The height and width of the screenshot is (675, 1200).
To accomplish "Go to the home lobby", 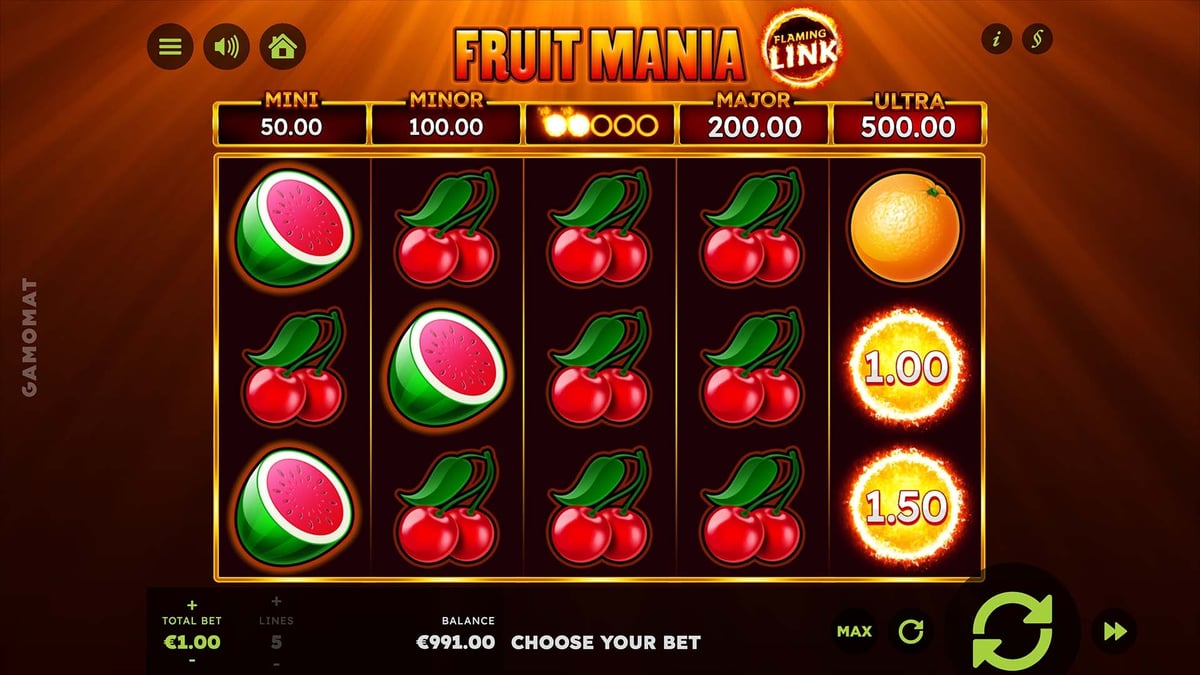I will tap(283, 46).
